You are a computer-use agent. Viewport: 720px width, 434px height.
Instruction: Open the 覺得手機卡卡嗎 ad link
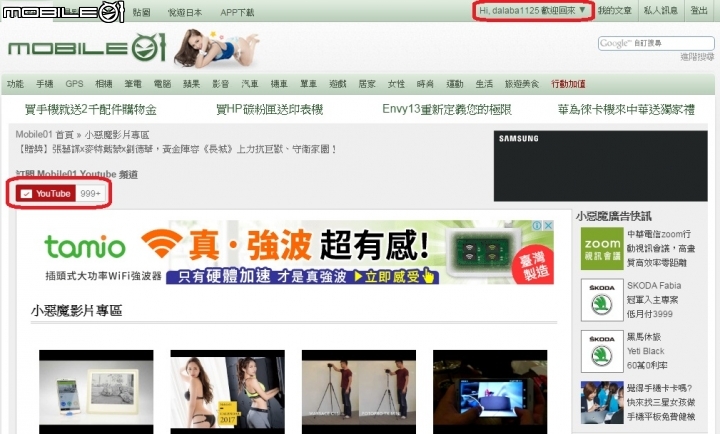coord(661,403)
